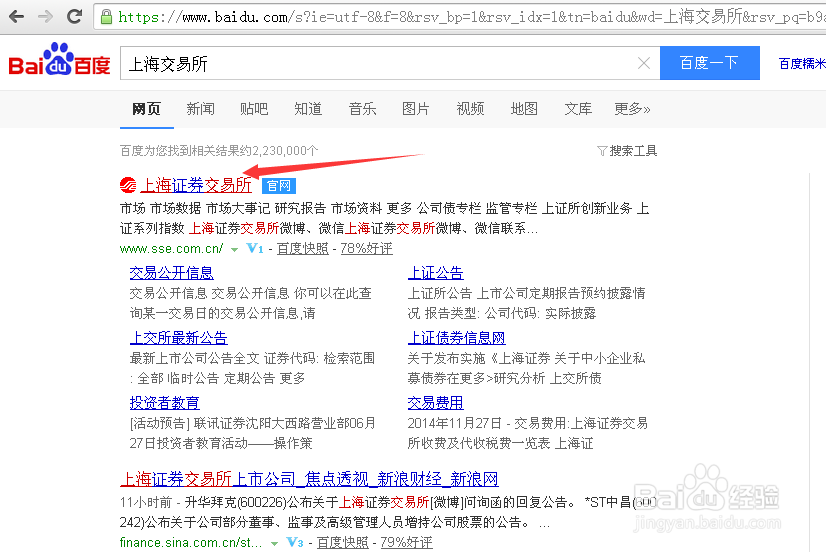
Task: Open the 上证公告 sublink
Action: click(x=436, y=273)
